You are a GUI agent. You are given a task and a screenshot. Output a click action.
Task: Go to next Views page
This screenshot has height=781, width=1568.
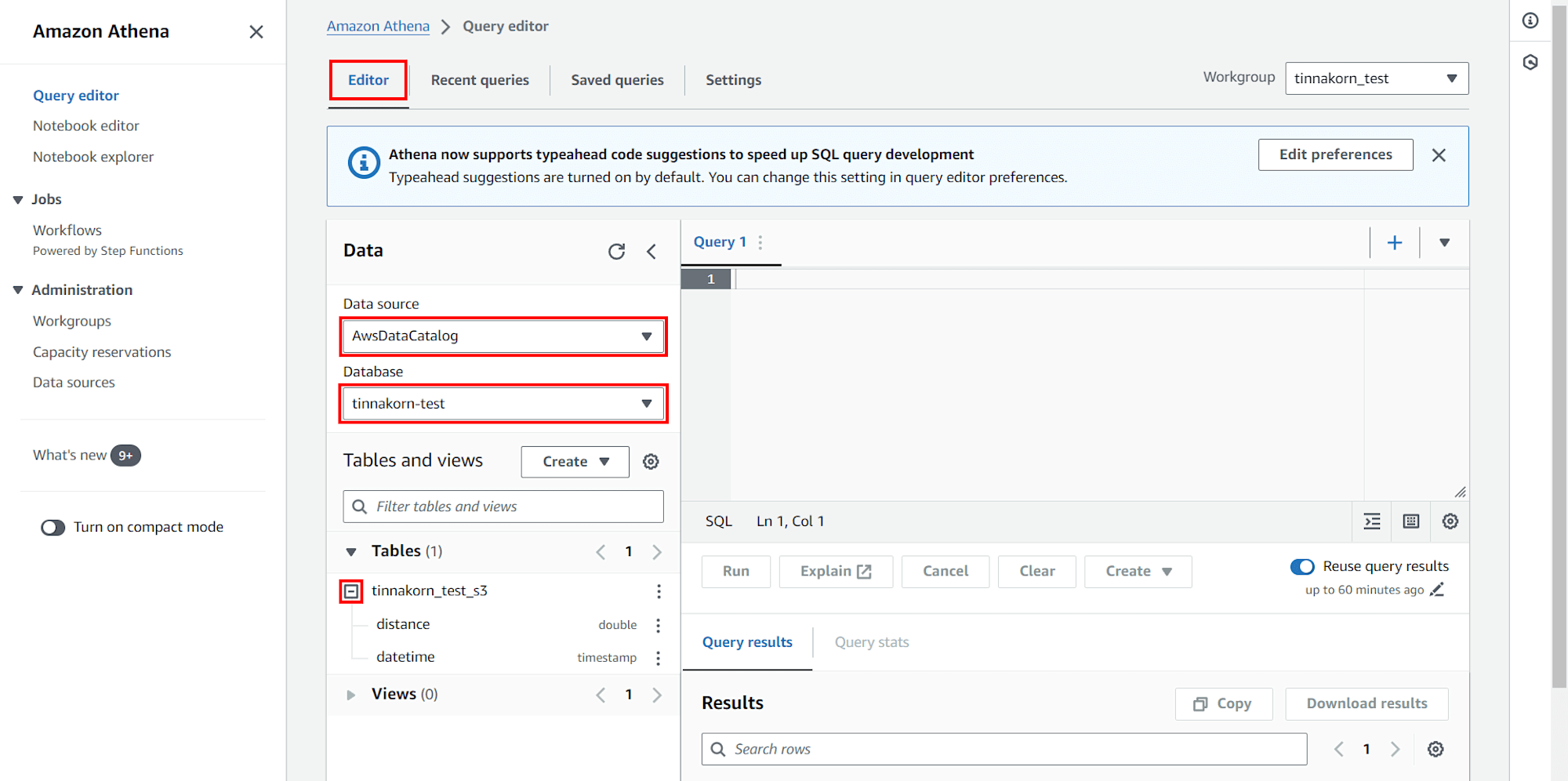click(657, 695)
